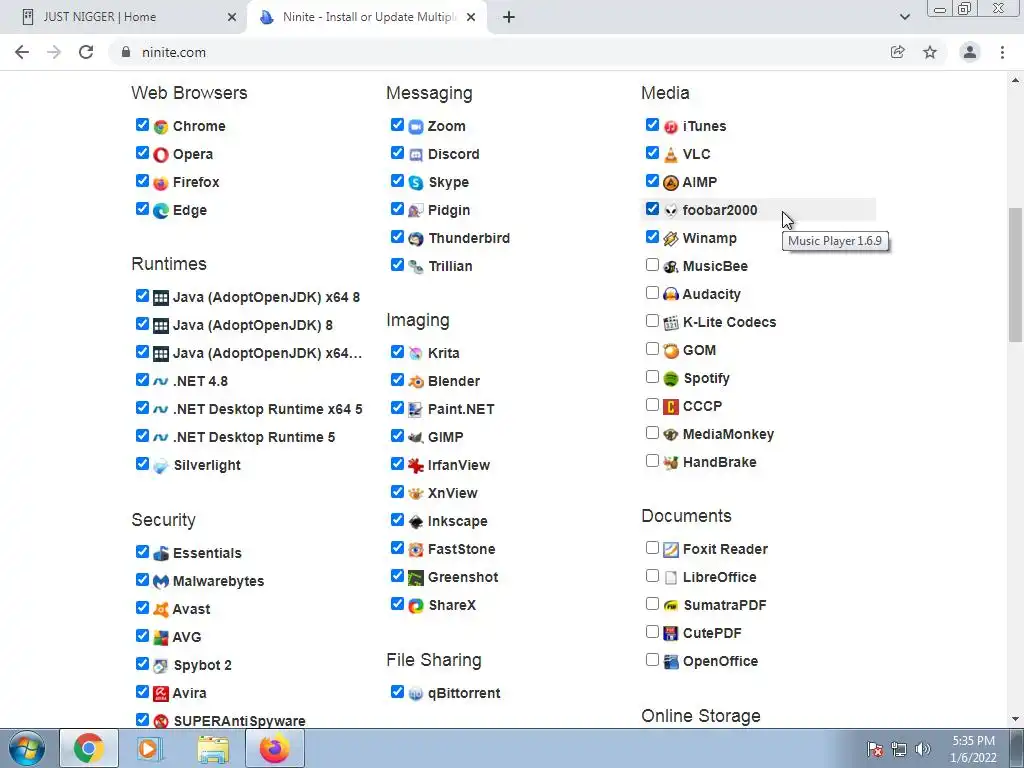Click the MediaMonkey label
The image size is (1024, 768).
728,434
